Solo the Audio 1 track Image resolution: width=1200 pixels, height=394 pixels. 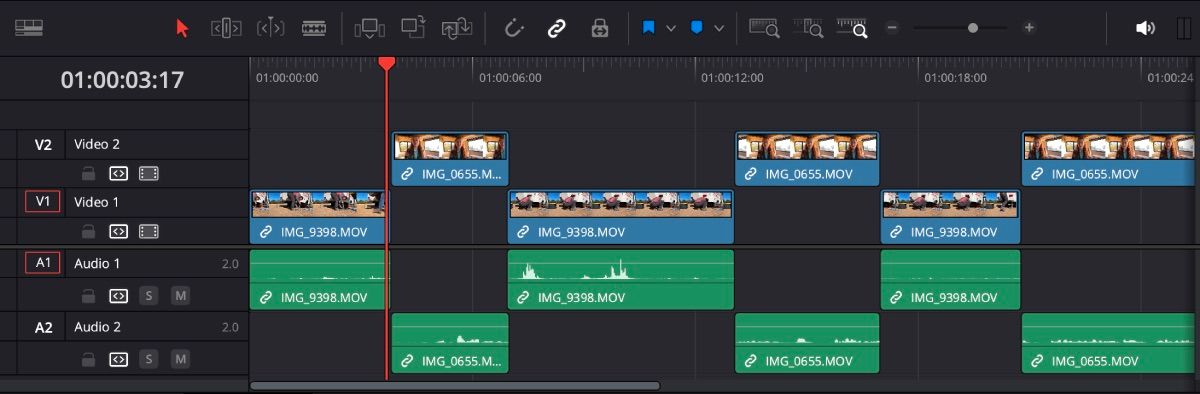tap(149, 296)
